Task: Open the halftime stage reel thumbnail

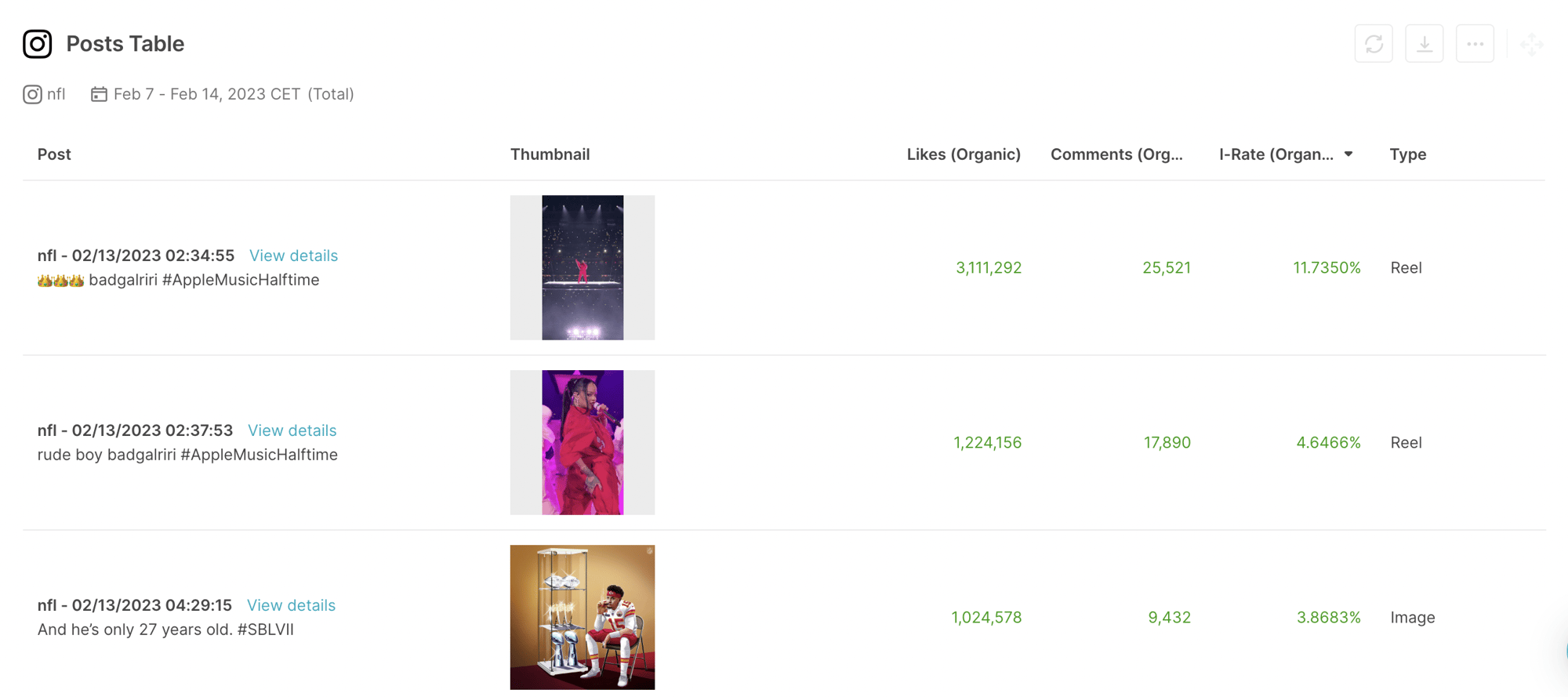Action: click(583, 267)
